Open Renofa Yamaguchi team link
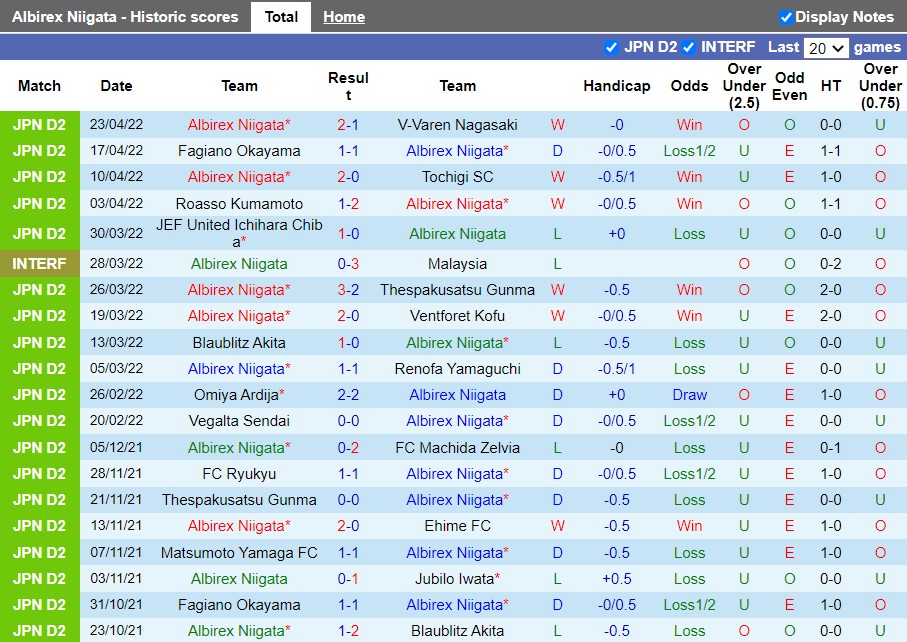 click(x=458, y=369)
